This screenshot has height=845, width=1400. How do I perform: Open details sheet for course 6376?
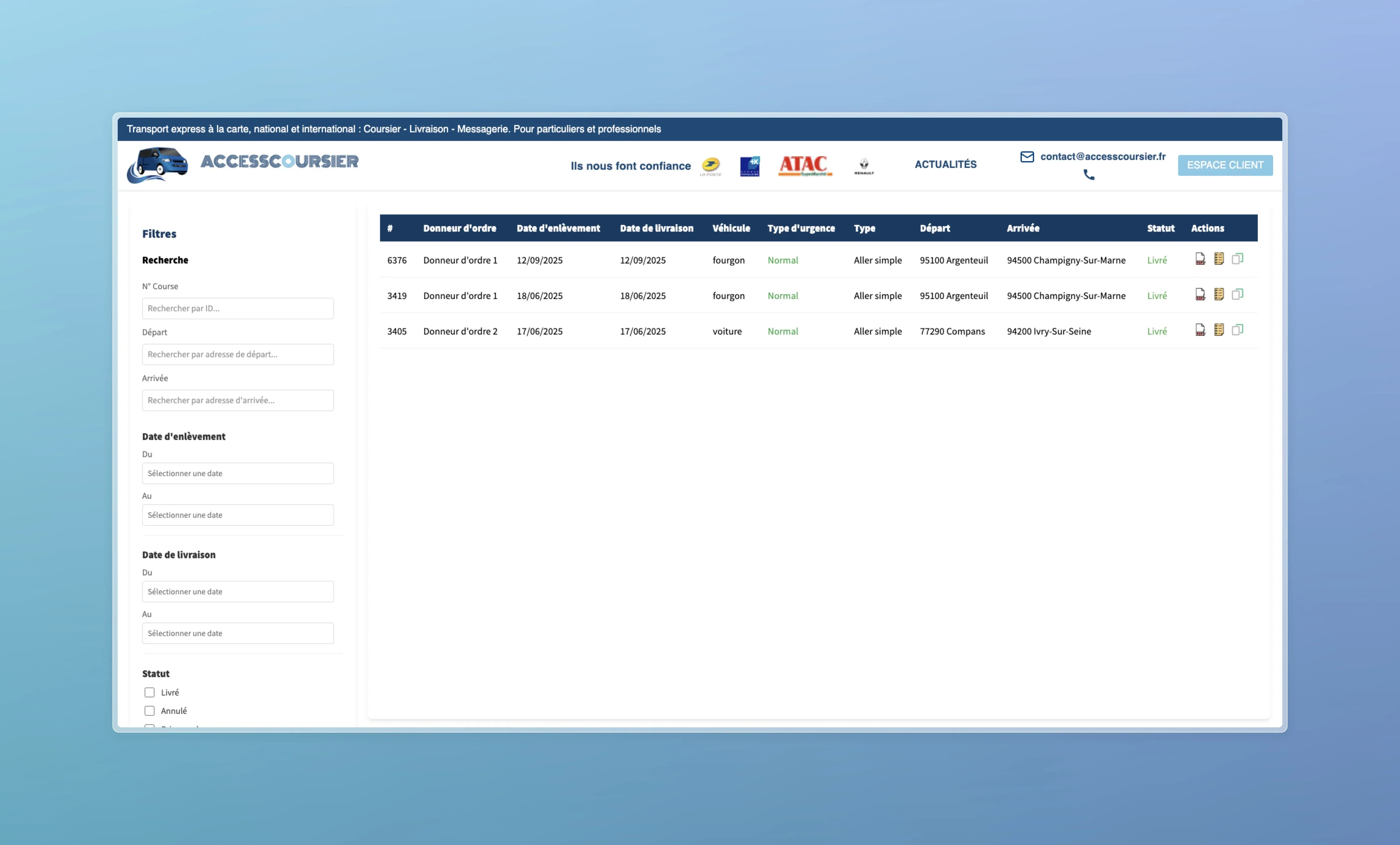1219,259
